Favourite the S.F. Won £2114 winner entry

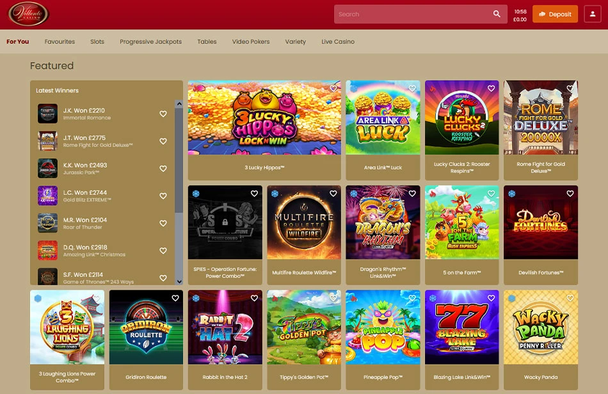[x=163, y=278]
